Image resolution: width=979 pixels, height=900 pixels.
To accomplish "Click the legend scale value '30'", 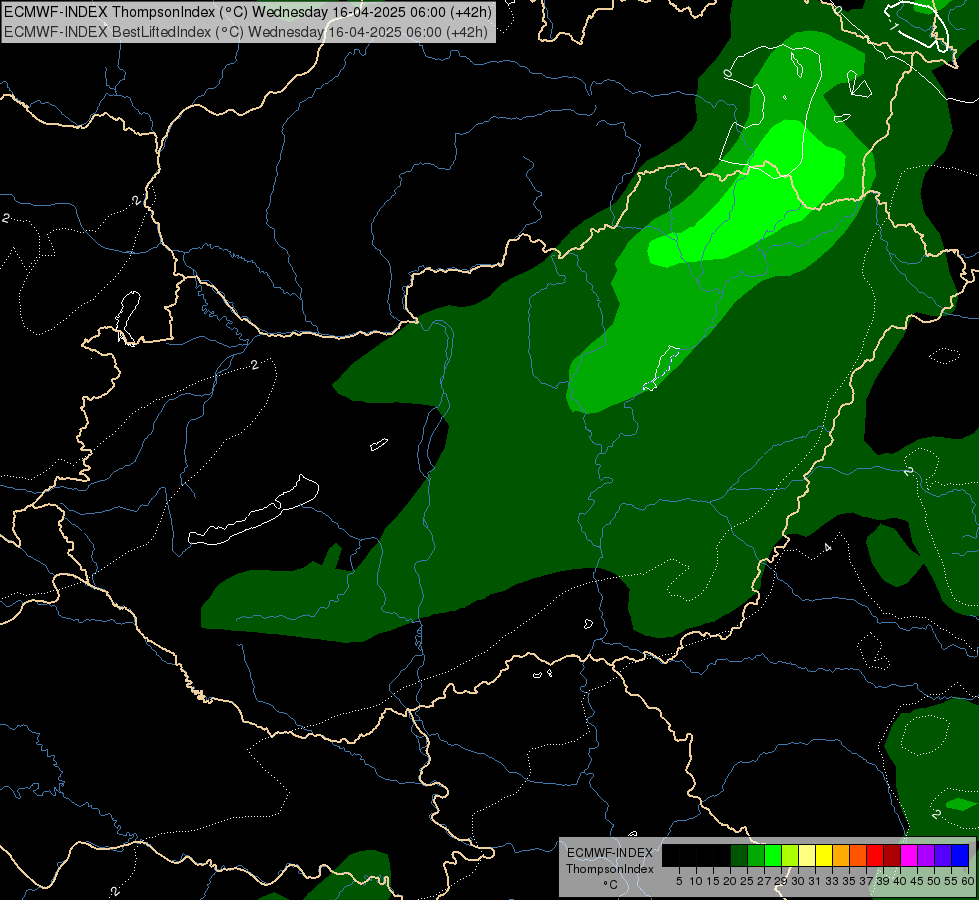I will pos(797,881).
